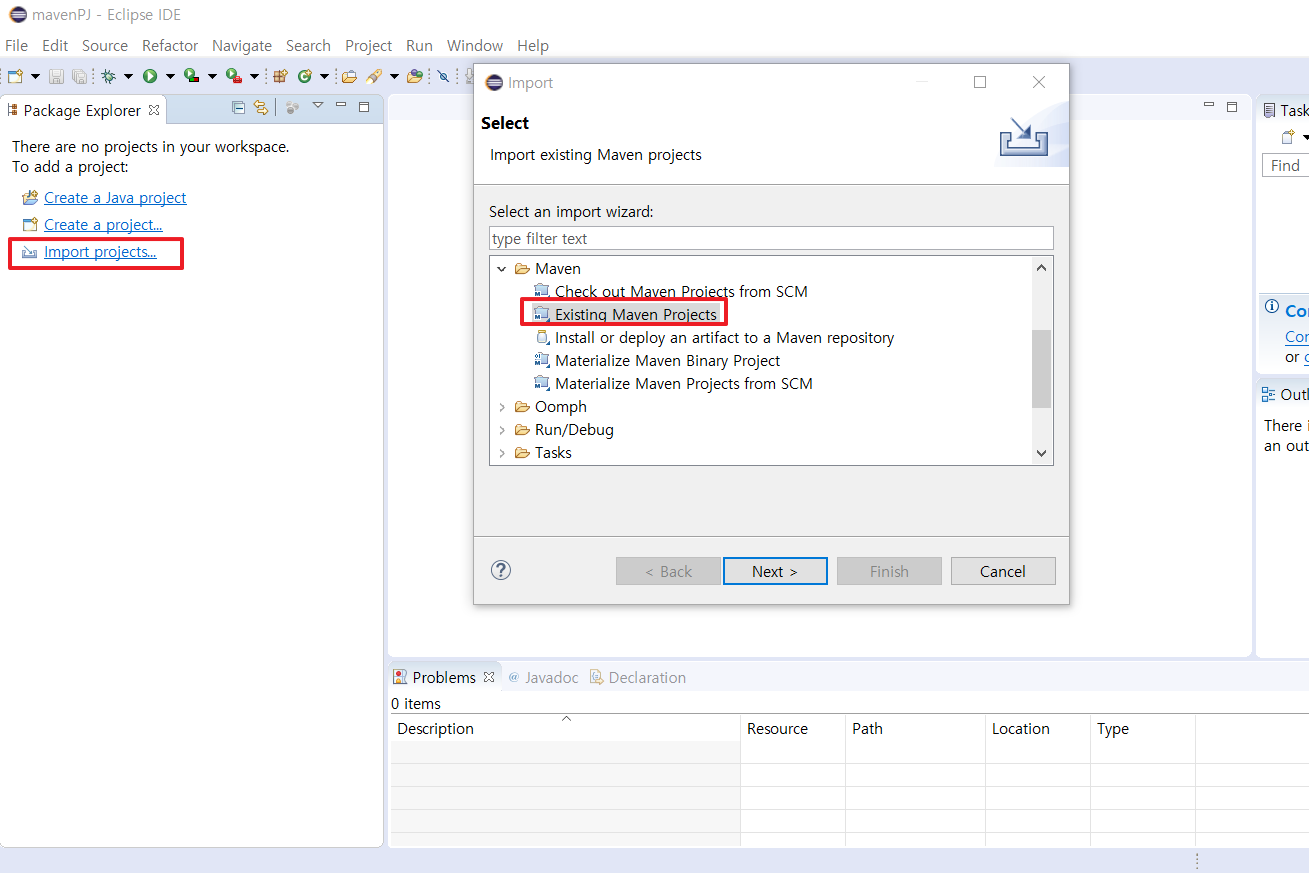Viewport: 1309px width, 873px height.
Task: Select Check out Maven Projects from SCM
Action: coord(681,292)
